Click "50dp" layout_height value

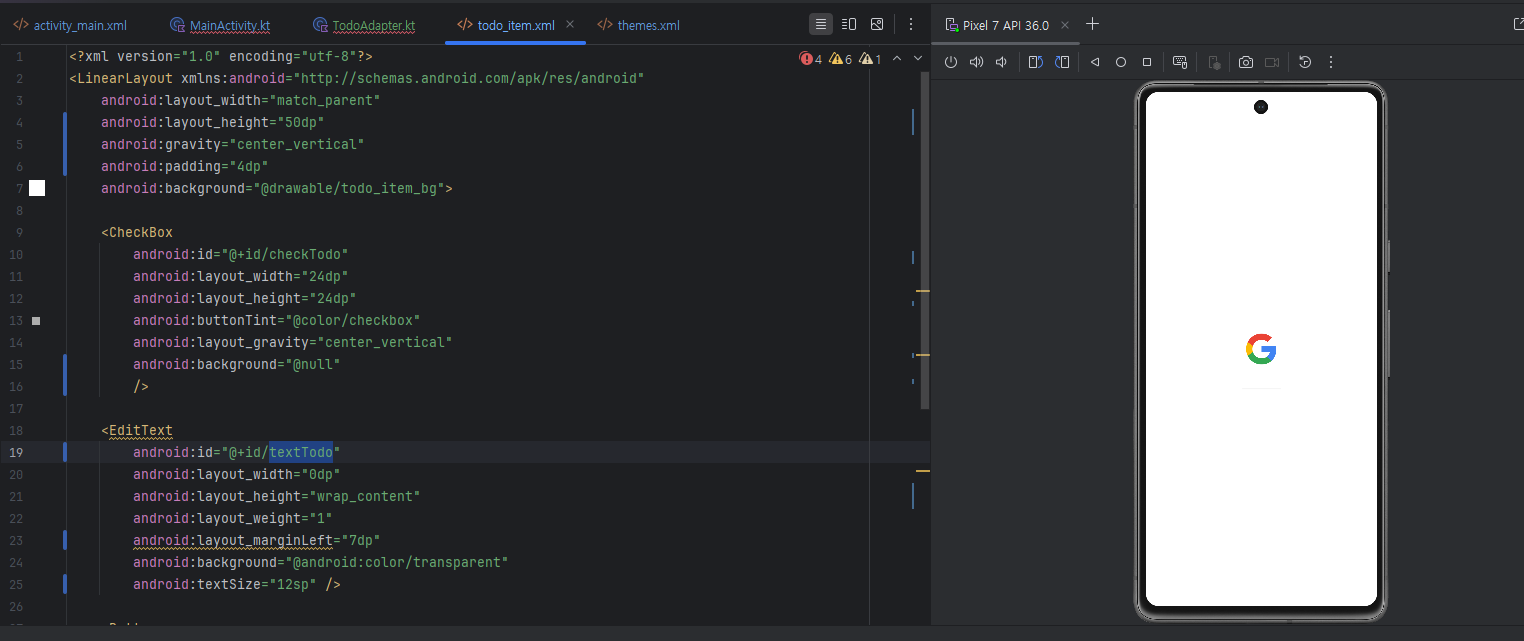297,122
